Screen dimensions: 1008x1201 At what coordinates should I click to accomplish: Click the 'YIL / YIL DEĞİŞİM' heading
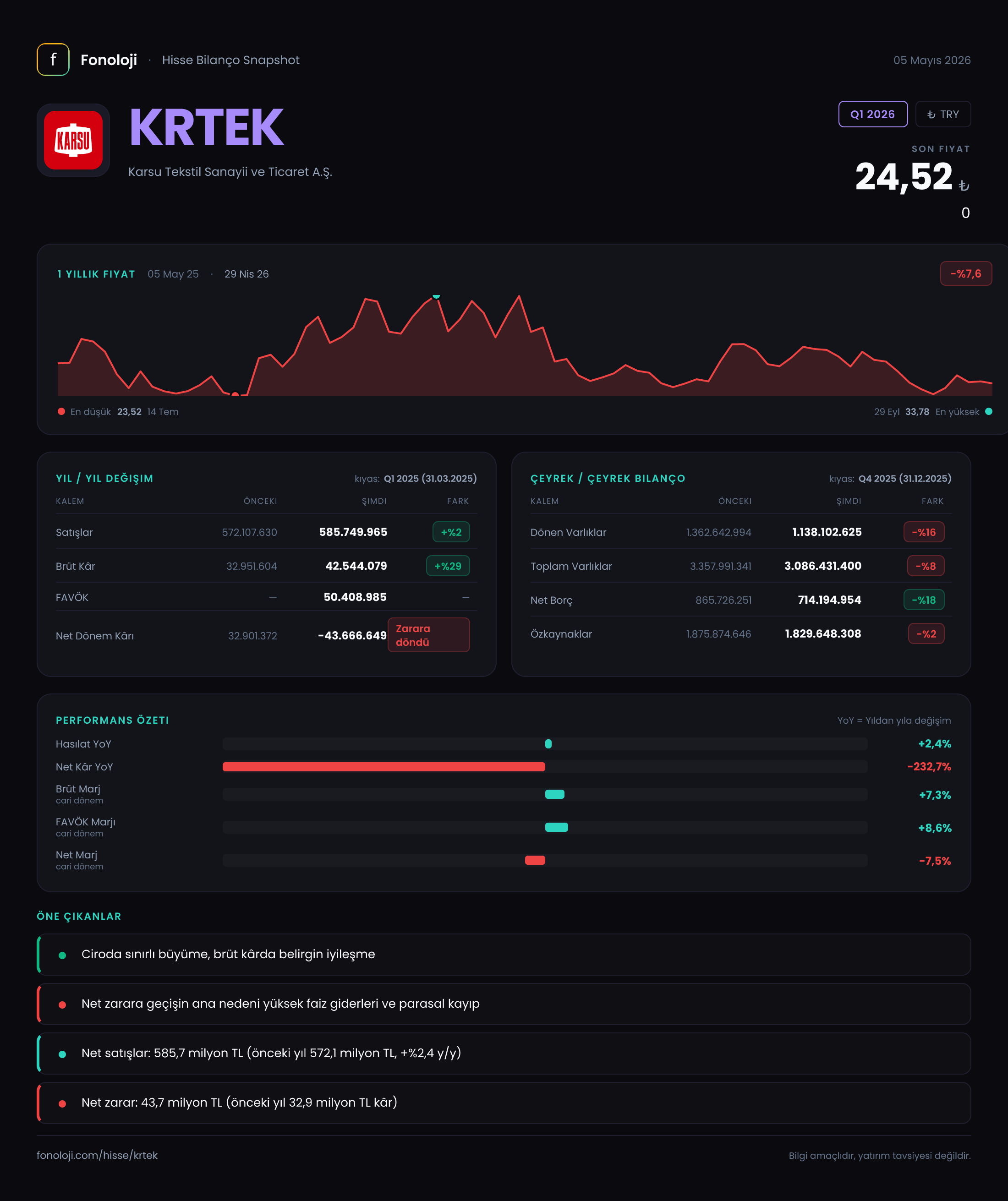(x=104, y=478)
